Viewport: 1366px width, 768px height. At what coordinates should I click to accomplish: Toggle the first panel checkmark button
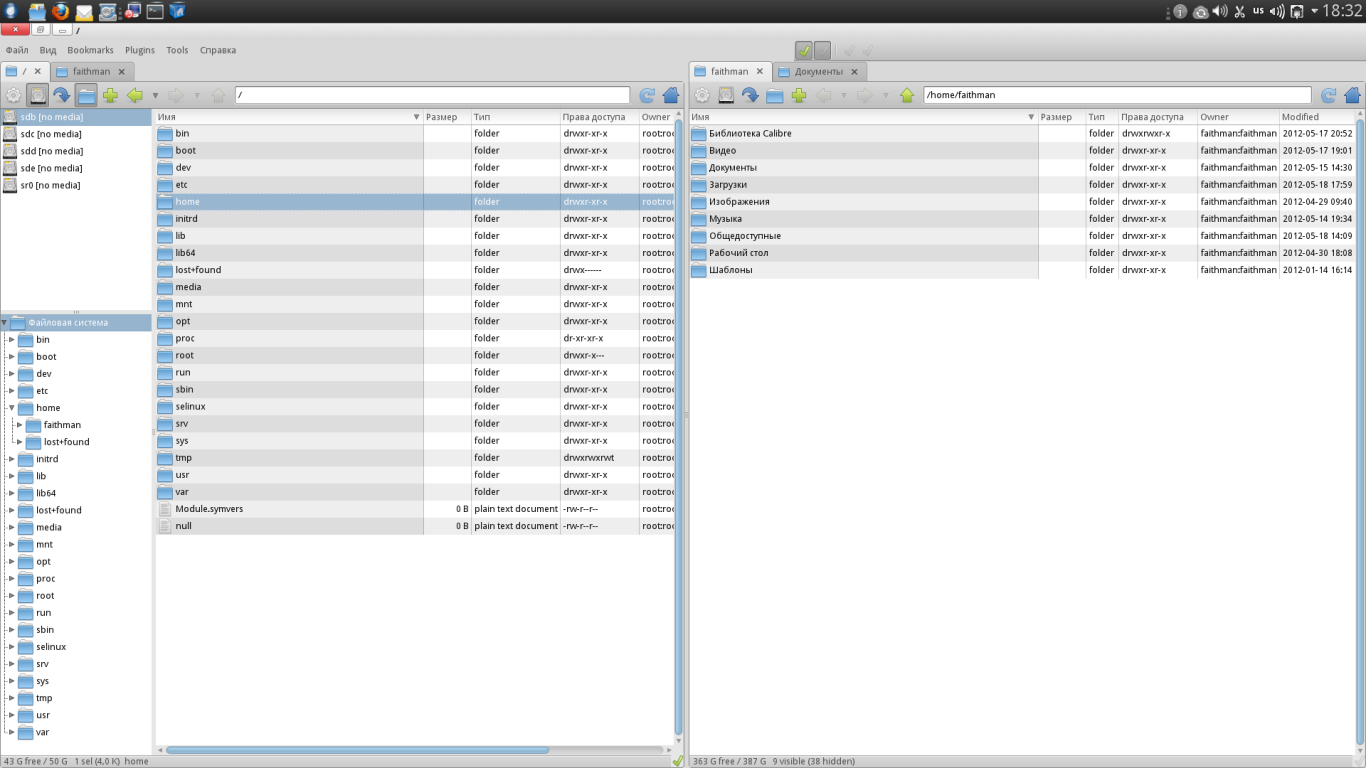(x=804, y=50)
